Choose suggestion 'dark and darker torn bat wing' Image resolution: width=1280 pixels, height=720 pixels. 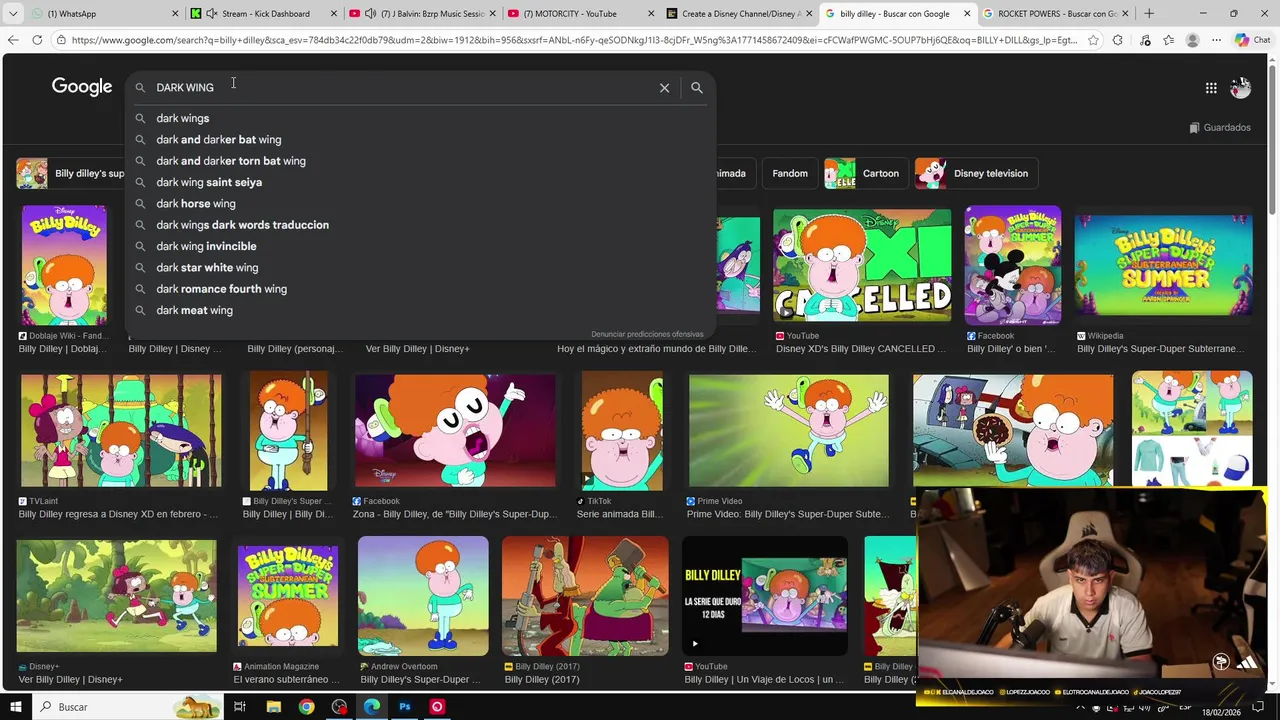420,161
